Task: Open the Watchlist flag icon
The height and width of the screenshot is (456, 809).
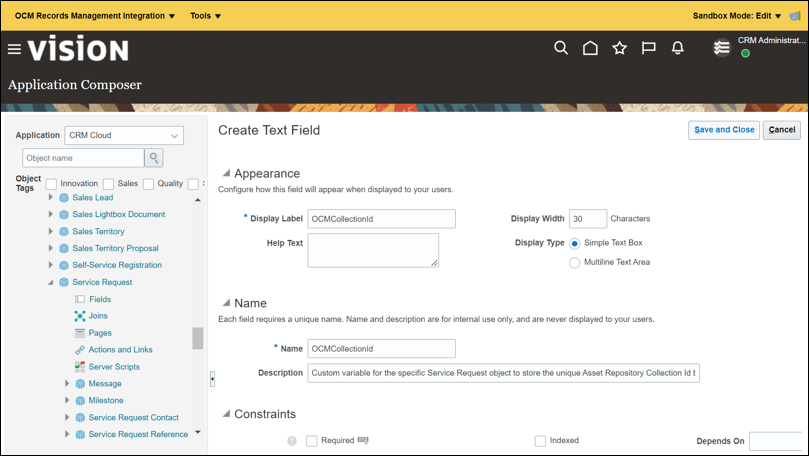Action: [649, 48]
